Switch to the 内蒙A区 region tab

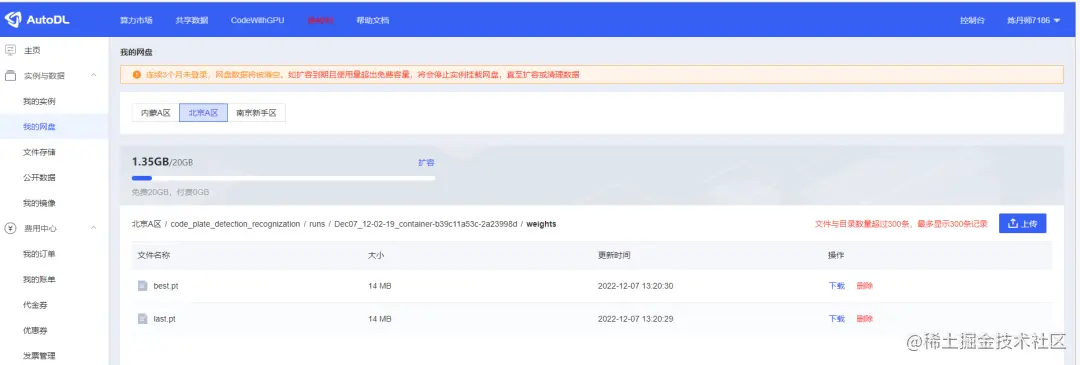tap(156, 113)
